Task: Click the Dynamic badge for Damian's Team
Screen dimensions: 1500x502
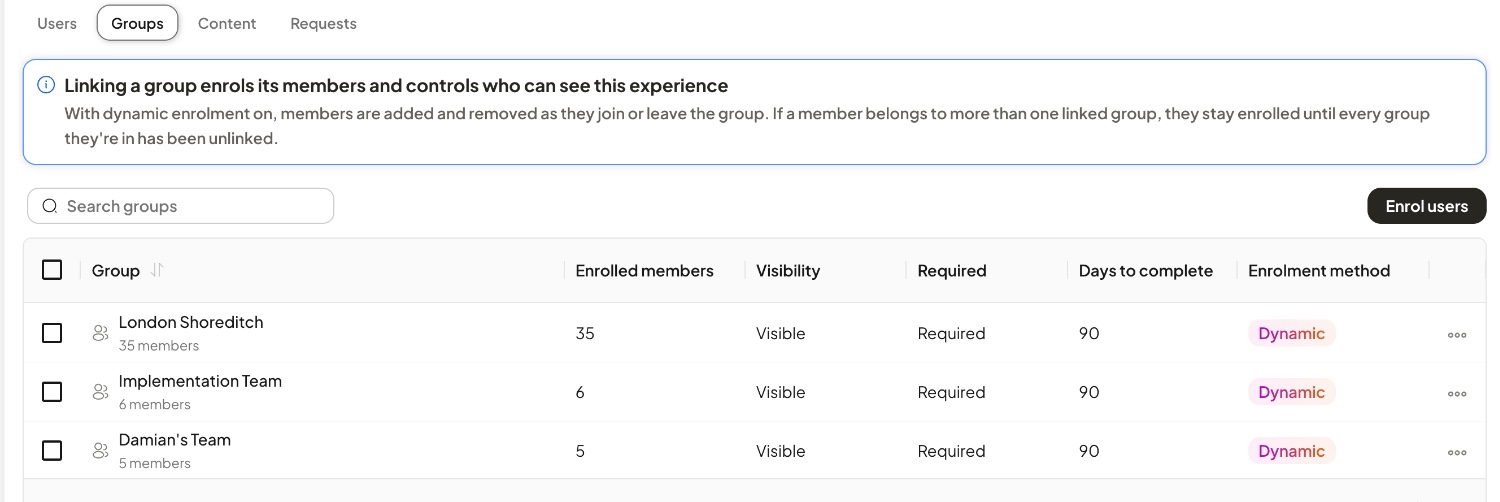Action: pyautogui.click(x=1291, y=452)
